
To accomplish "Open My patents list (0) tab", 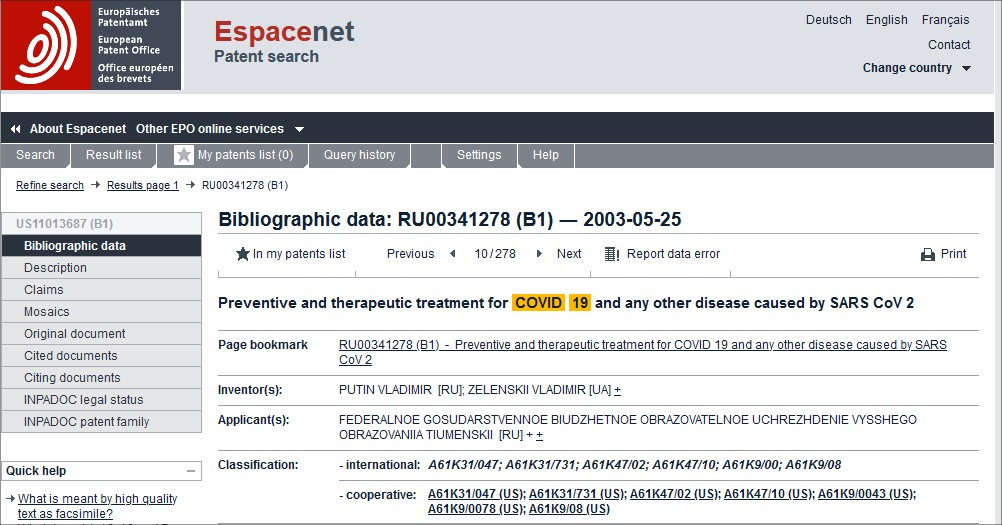I will (x=233, y=155).
